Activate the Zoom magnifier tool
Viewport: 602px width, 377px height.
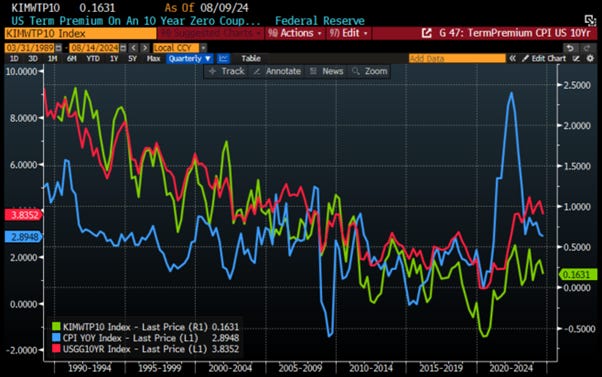click(x=370, y=71)
